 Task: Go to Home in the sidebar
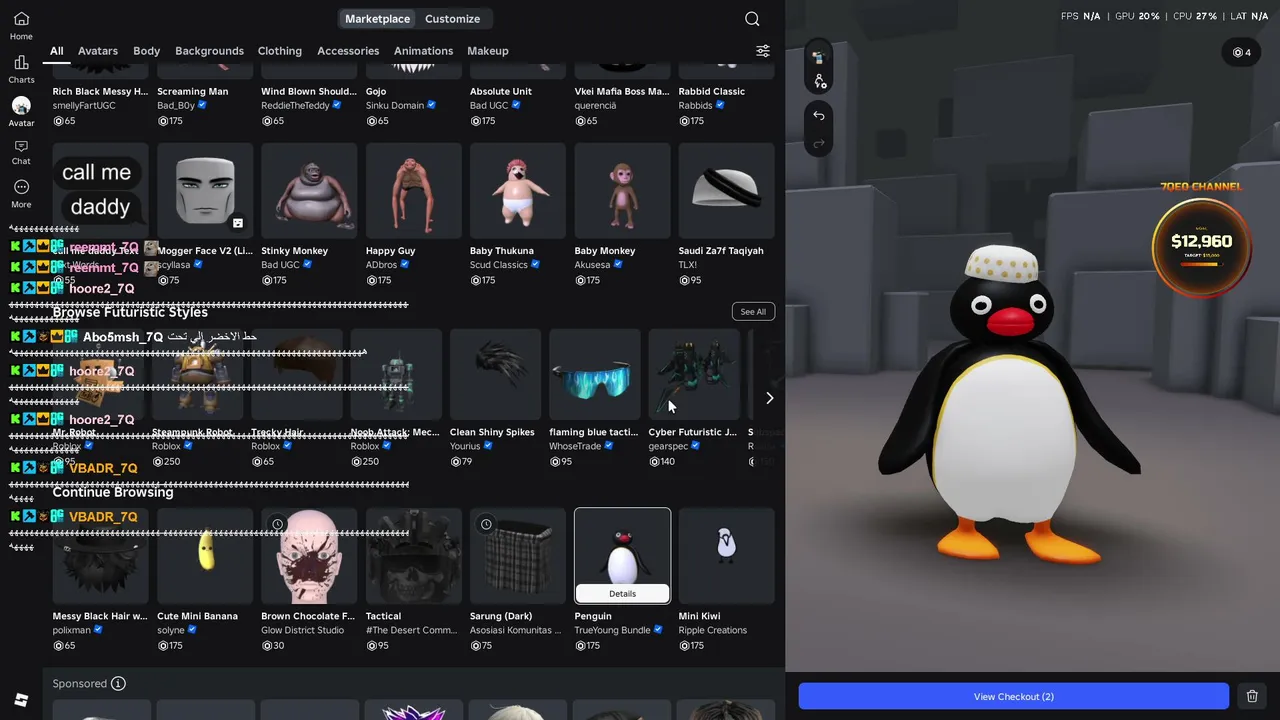pyautogui.click(x=21, y=26)
